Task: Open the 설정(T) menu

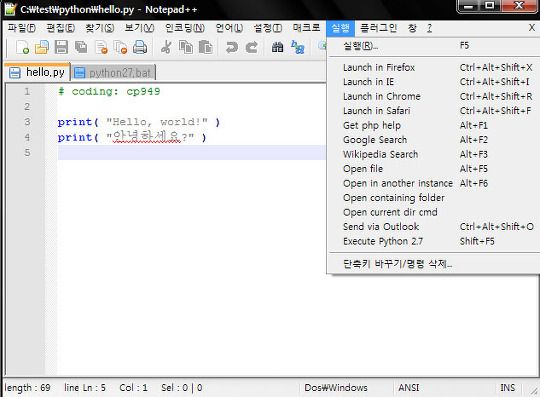Action: click(268, 28)
